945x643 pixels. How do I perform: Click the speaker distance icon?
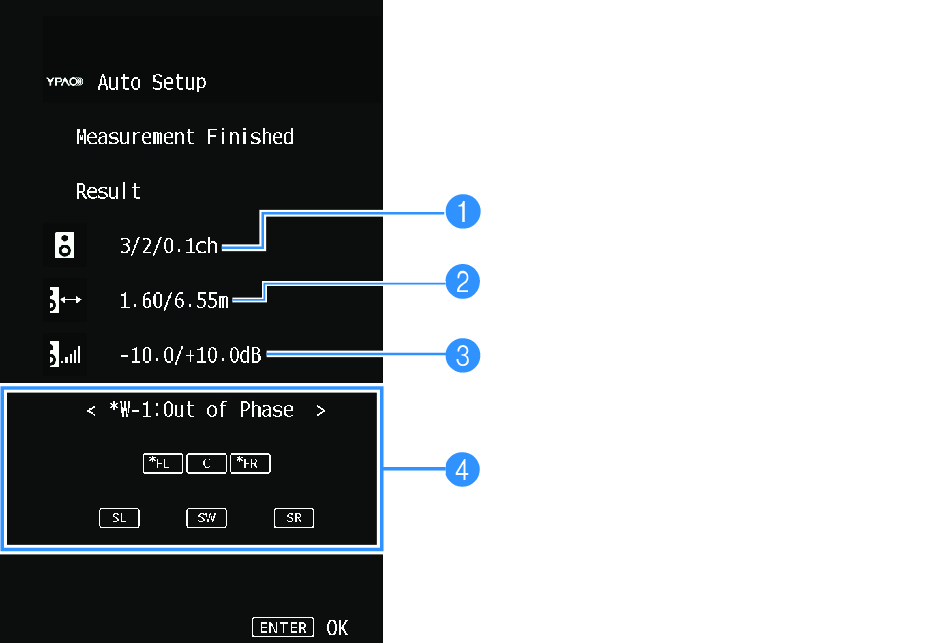pyautogui.click(x=66, y=299)
